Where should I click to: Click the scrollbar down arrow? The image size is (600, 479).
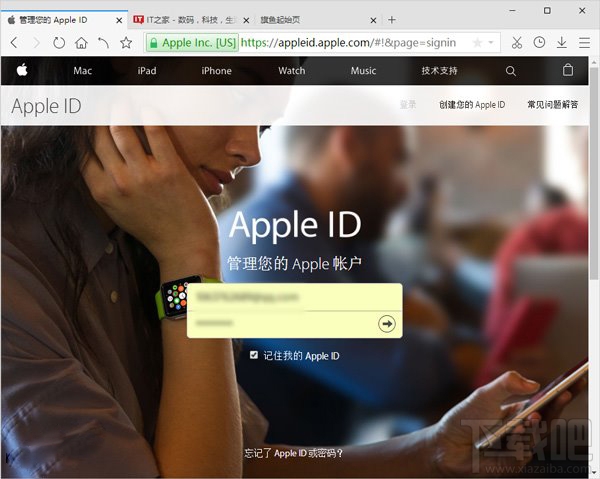(594, 473)
